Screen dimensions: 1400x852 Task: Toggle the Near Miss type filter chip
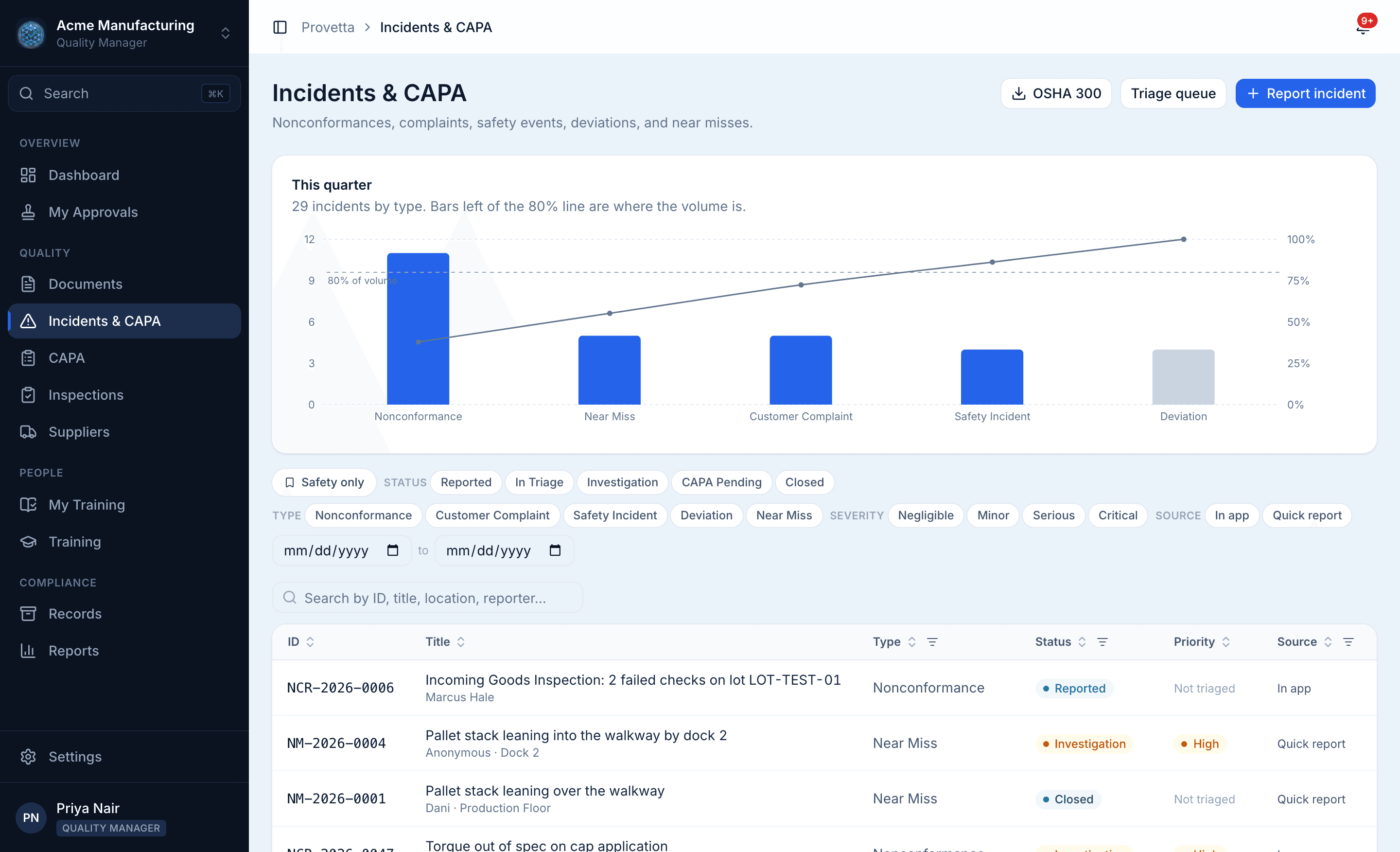[784, 515]
